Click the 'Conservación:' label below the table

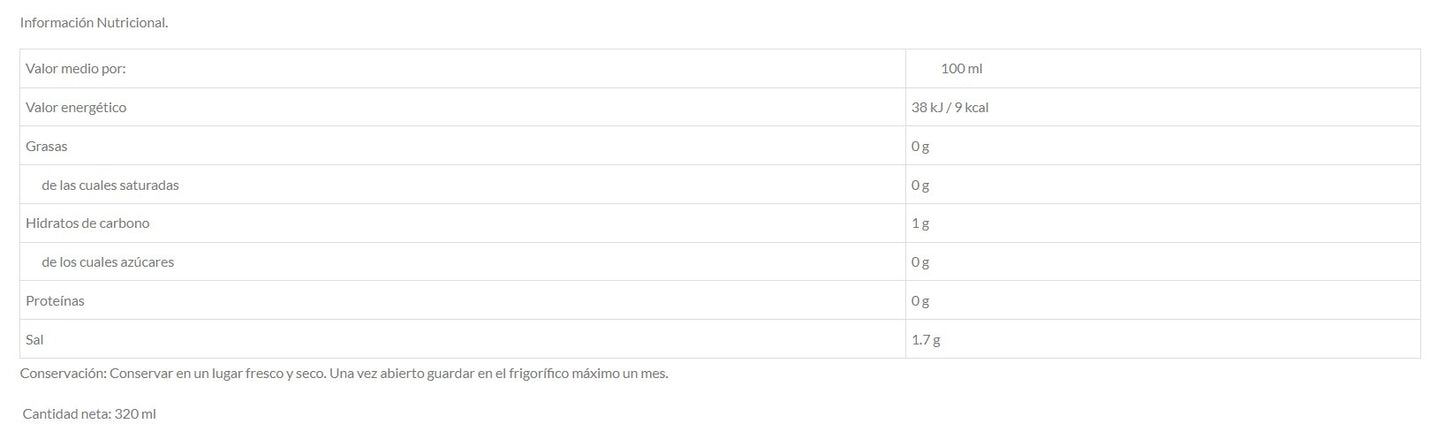[62, 374]
